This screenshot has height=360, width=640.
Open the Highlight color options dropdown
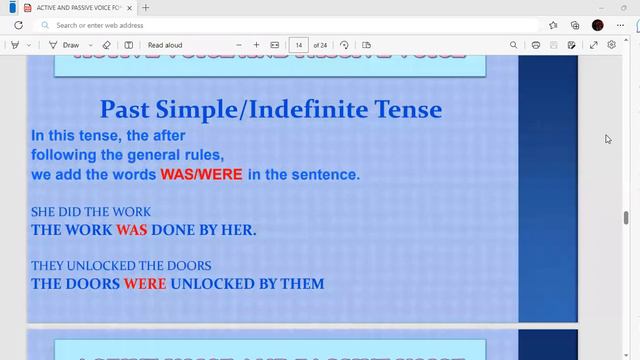(x=29, y=45)
